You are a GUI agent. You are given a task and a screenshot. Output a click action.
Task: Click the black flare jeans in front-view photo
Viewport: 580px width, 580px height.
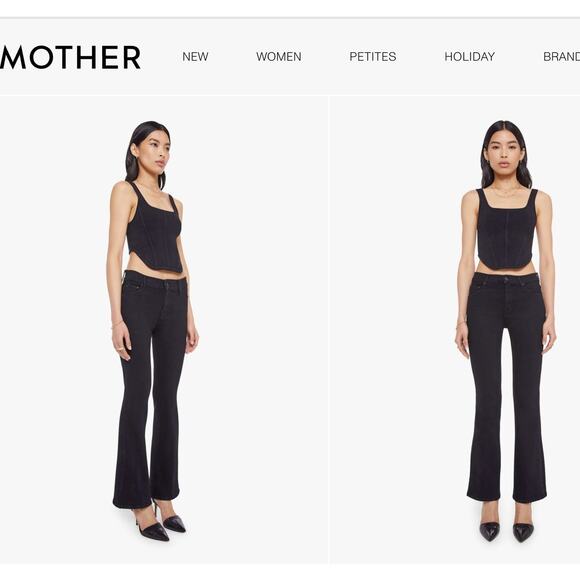pos(506,387)
